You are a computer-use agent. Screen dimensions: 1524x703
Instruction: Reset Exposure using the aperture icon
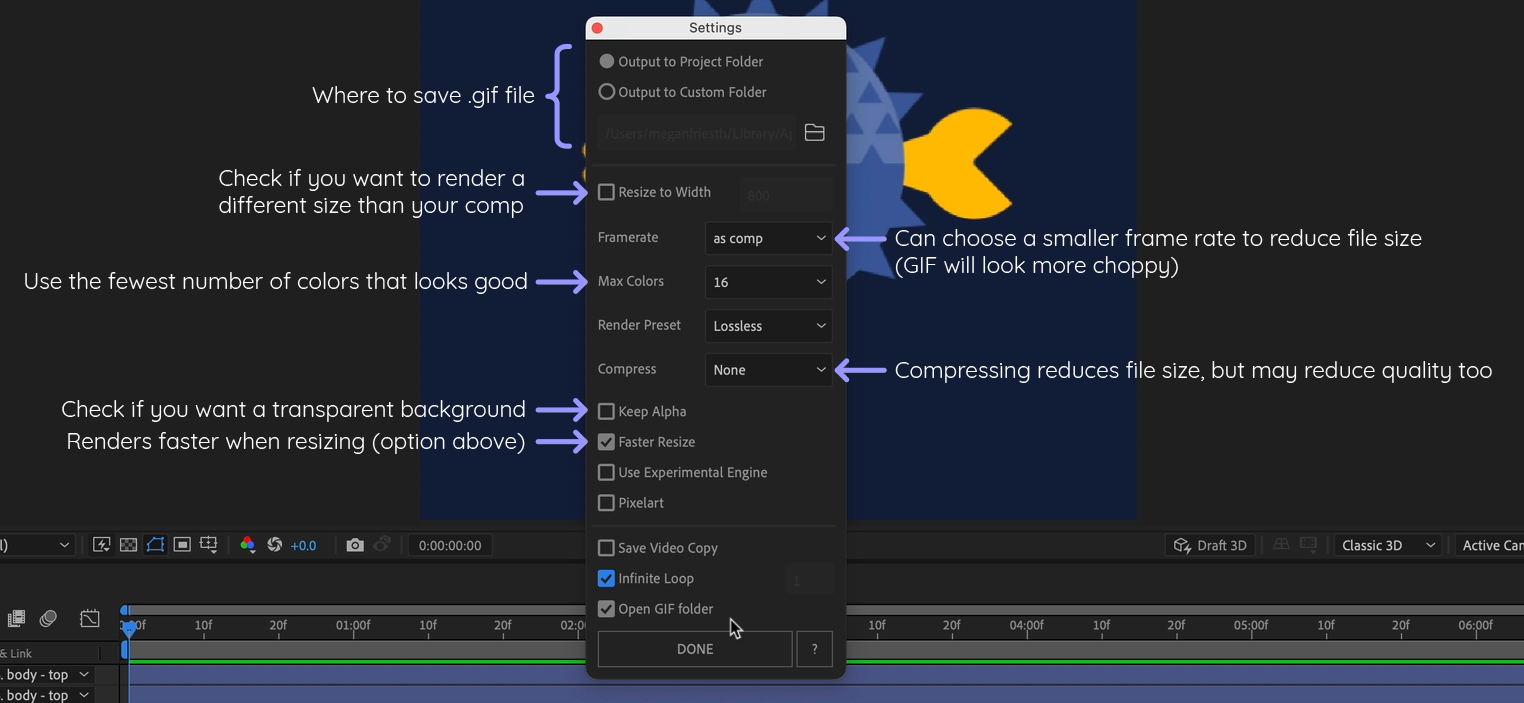click(275, 544)
